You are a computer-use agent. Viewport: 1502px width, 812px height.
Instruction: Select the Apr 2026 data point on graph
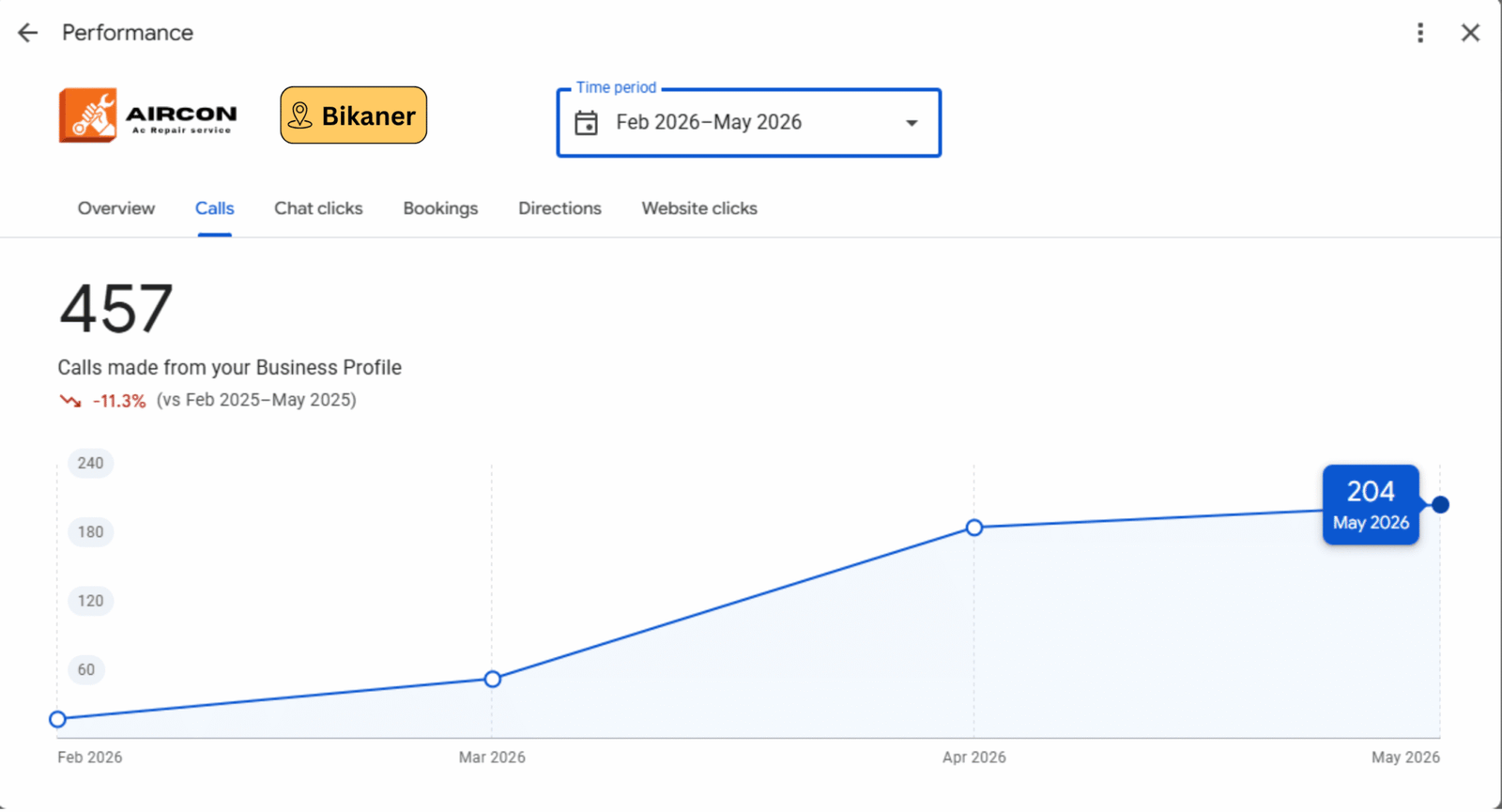[974, 528]
